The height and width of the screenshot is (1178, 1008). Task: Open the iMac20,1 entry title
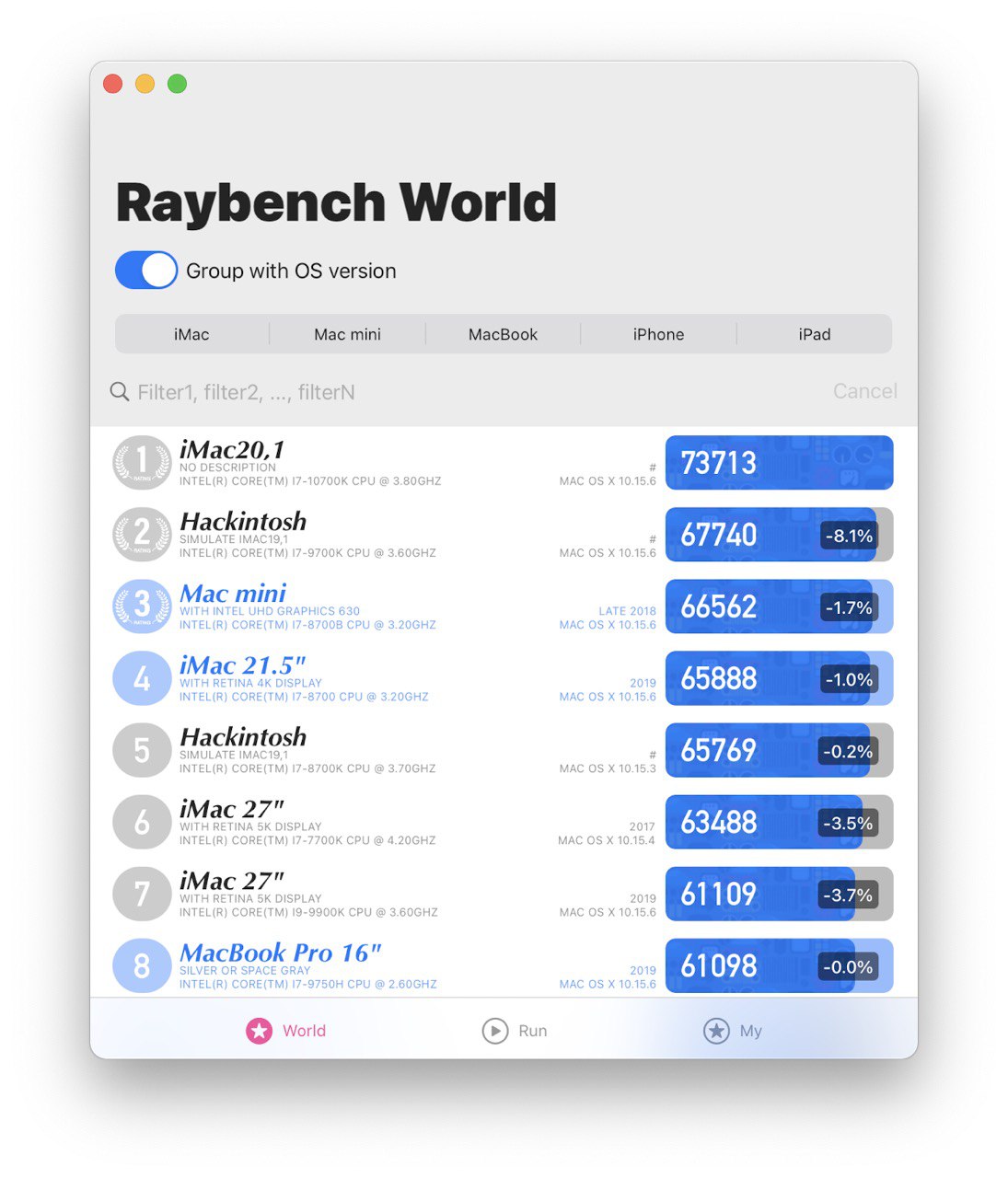point(232,449)
